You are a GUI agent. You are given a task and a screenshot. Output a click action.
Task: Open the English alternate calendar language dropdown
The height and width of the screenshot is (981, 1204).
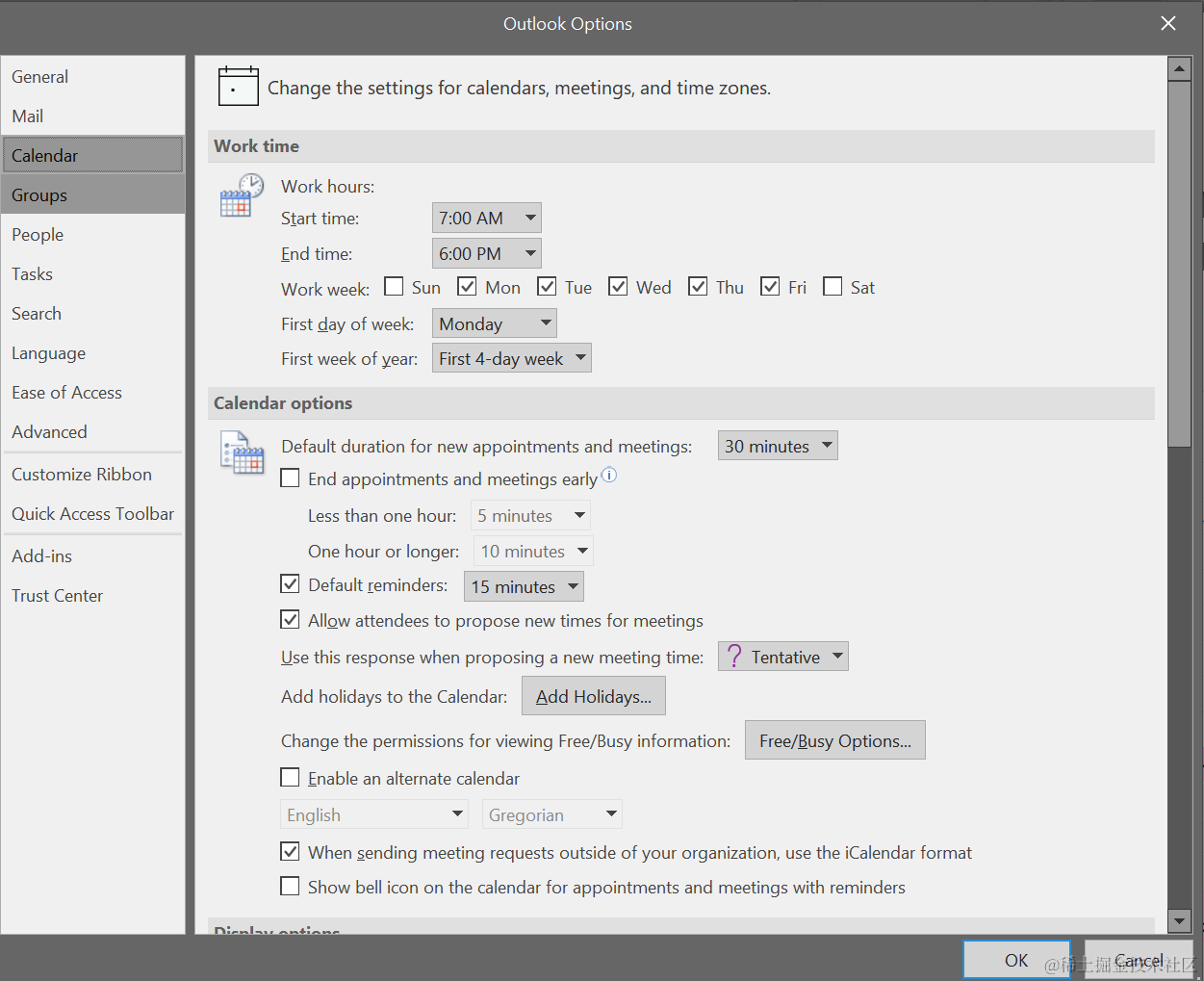click(x=374, y=814)
